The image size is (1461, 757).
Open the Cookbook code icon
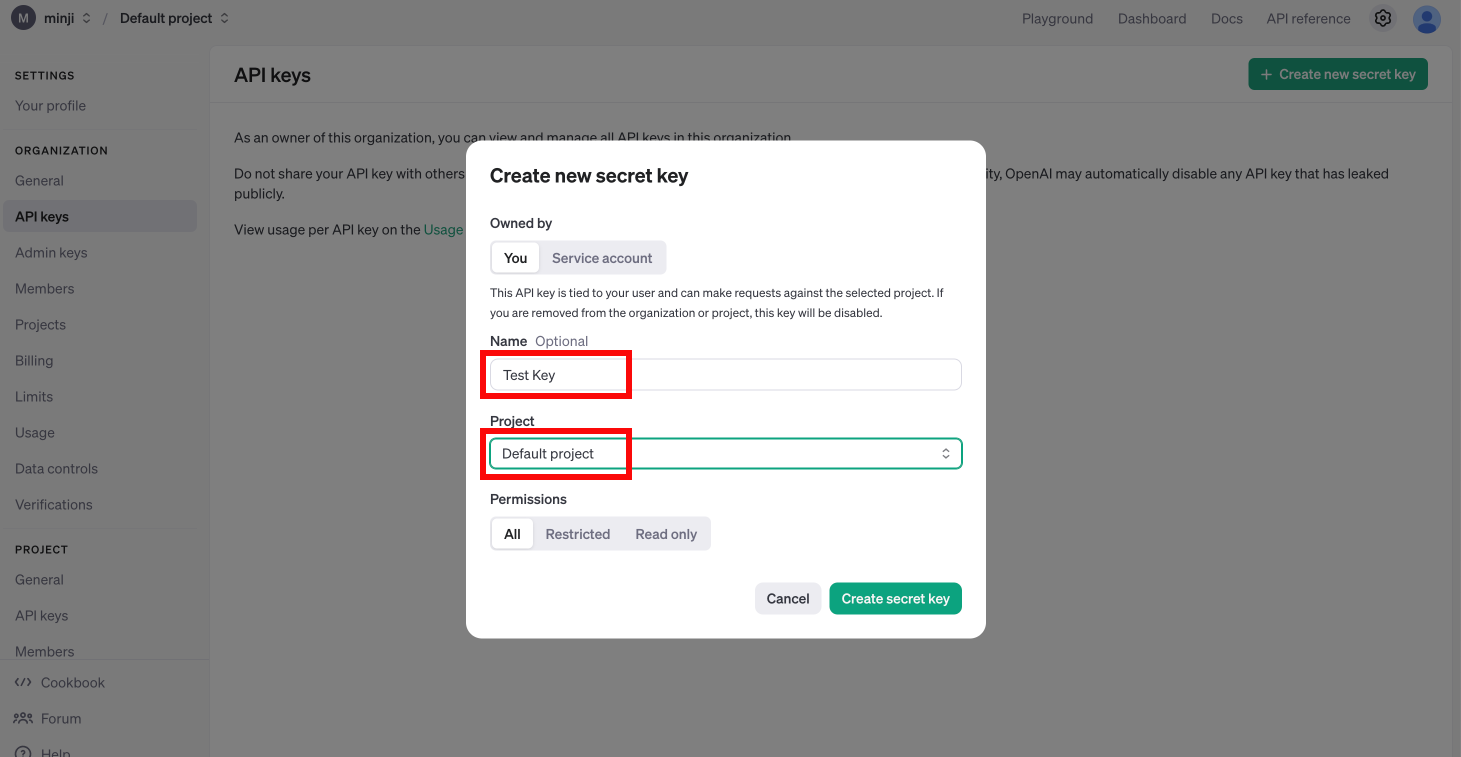click(x=23, y=683)
